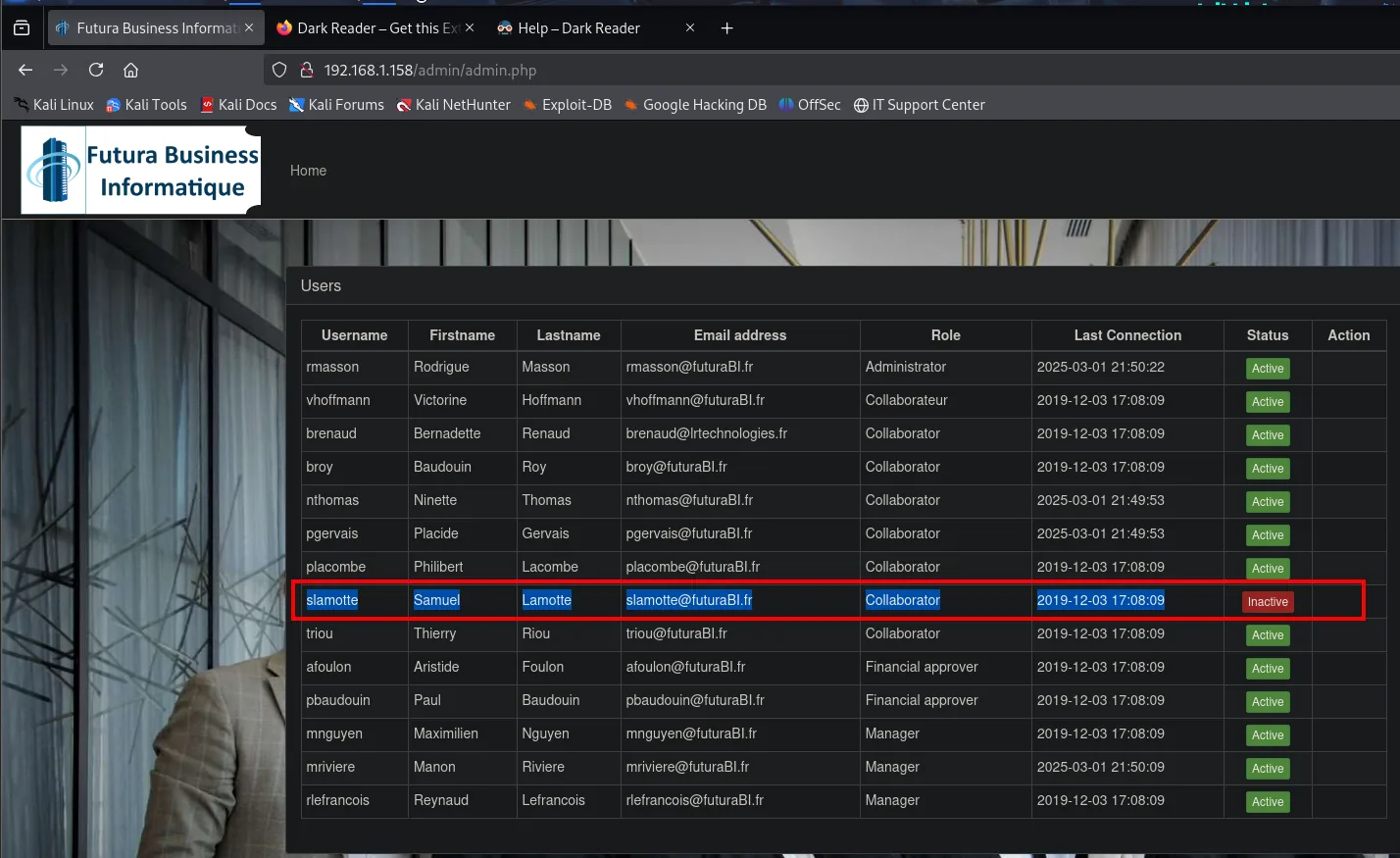Open the Kali NetHunter bookmark
1400x858 pixels.
coord(454,105)
